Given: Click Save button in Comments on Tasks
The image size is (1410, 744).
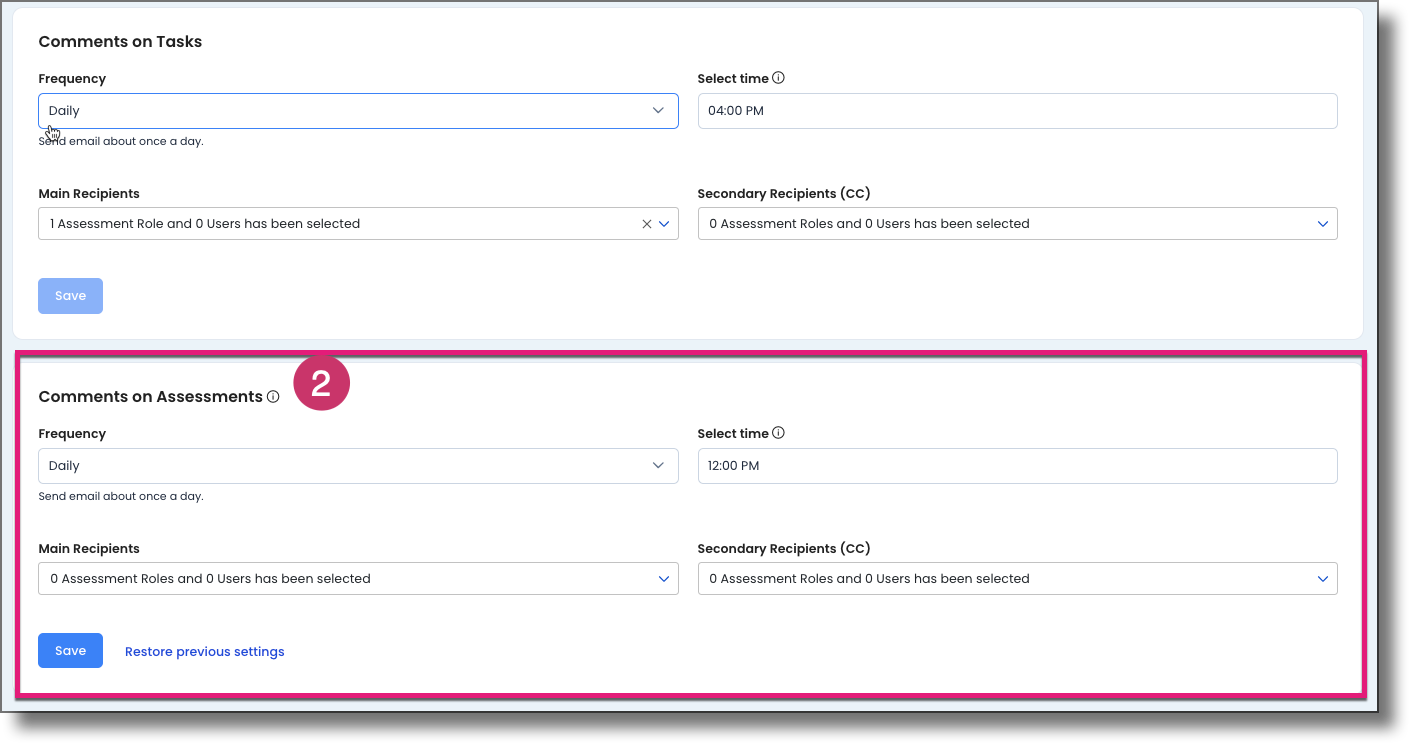Looking at the screenshot, I should point(70,296).
